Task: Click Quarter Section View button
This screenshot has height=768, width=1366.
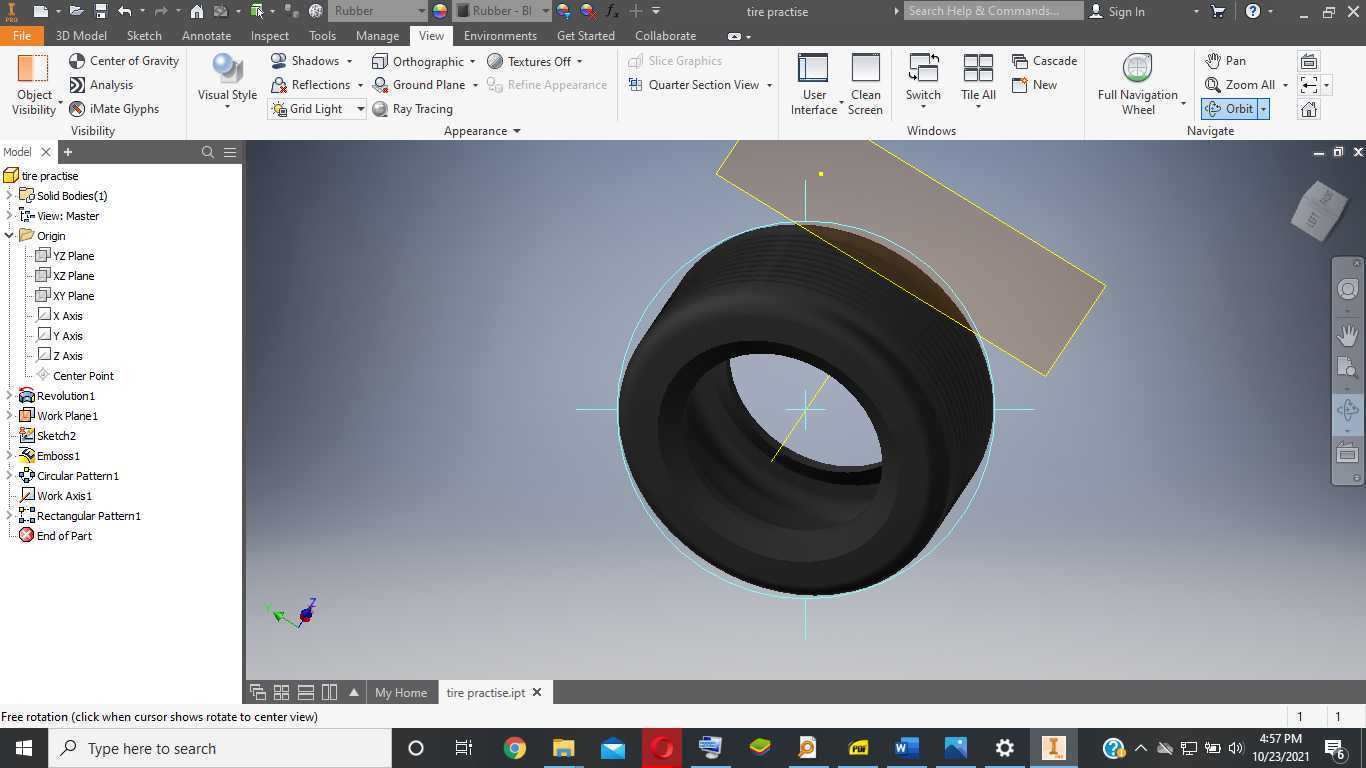Action: click(693, 85)
